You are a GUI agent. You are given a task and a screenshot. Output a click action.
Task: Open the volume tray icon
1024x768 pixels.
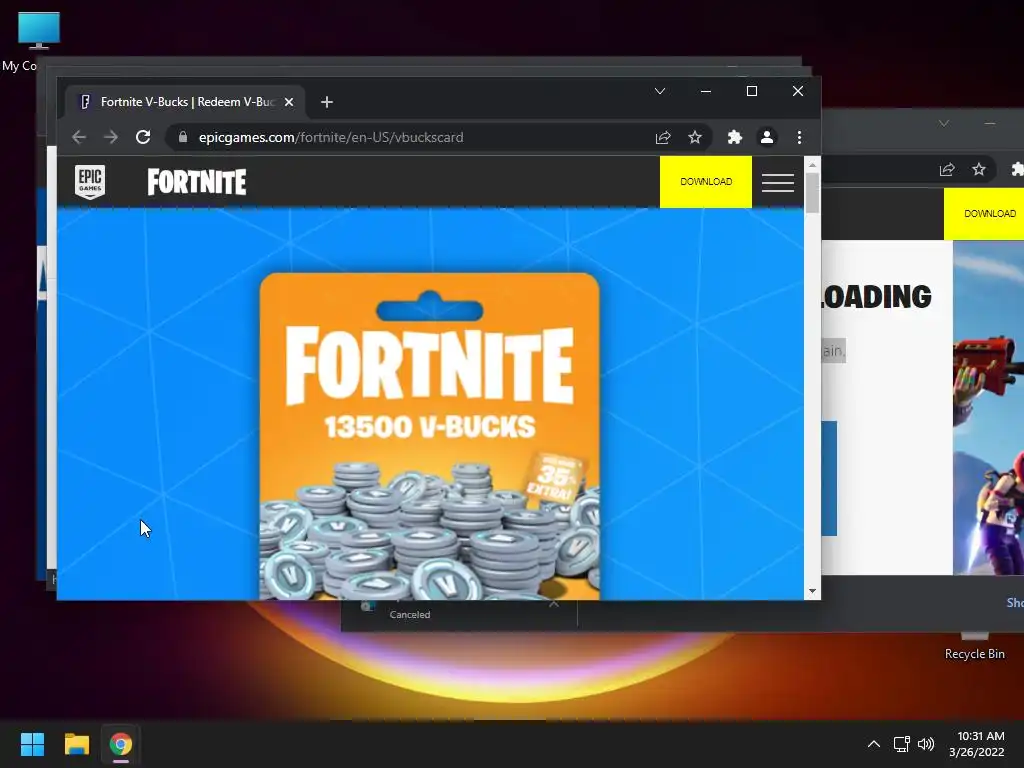coord(926,744)
